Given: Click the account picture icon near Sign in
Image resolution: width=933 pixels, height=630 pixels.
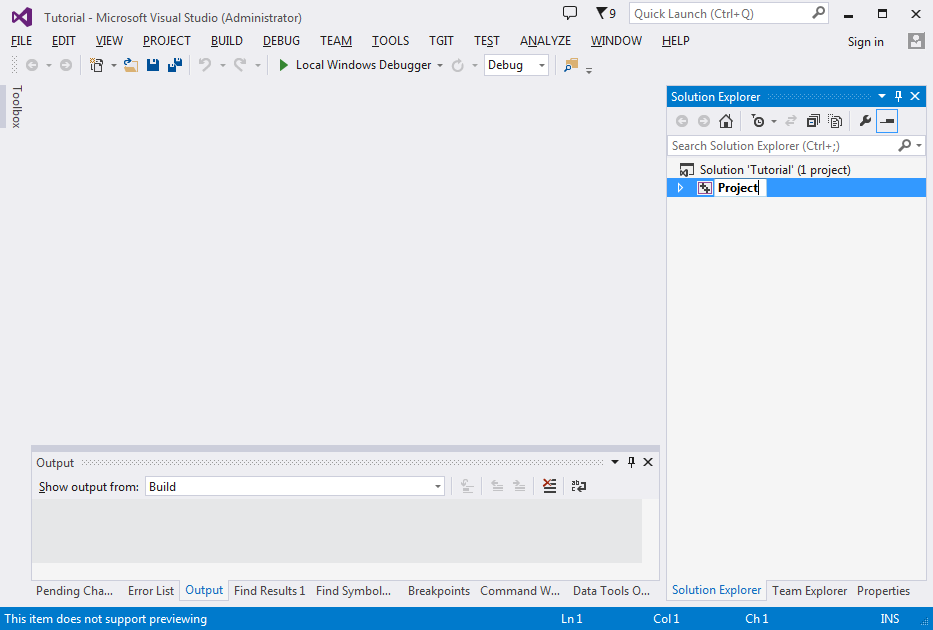Looking at the screenshot, I should point(916,41).
